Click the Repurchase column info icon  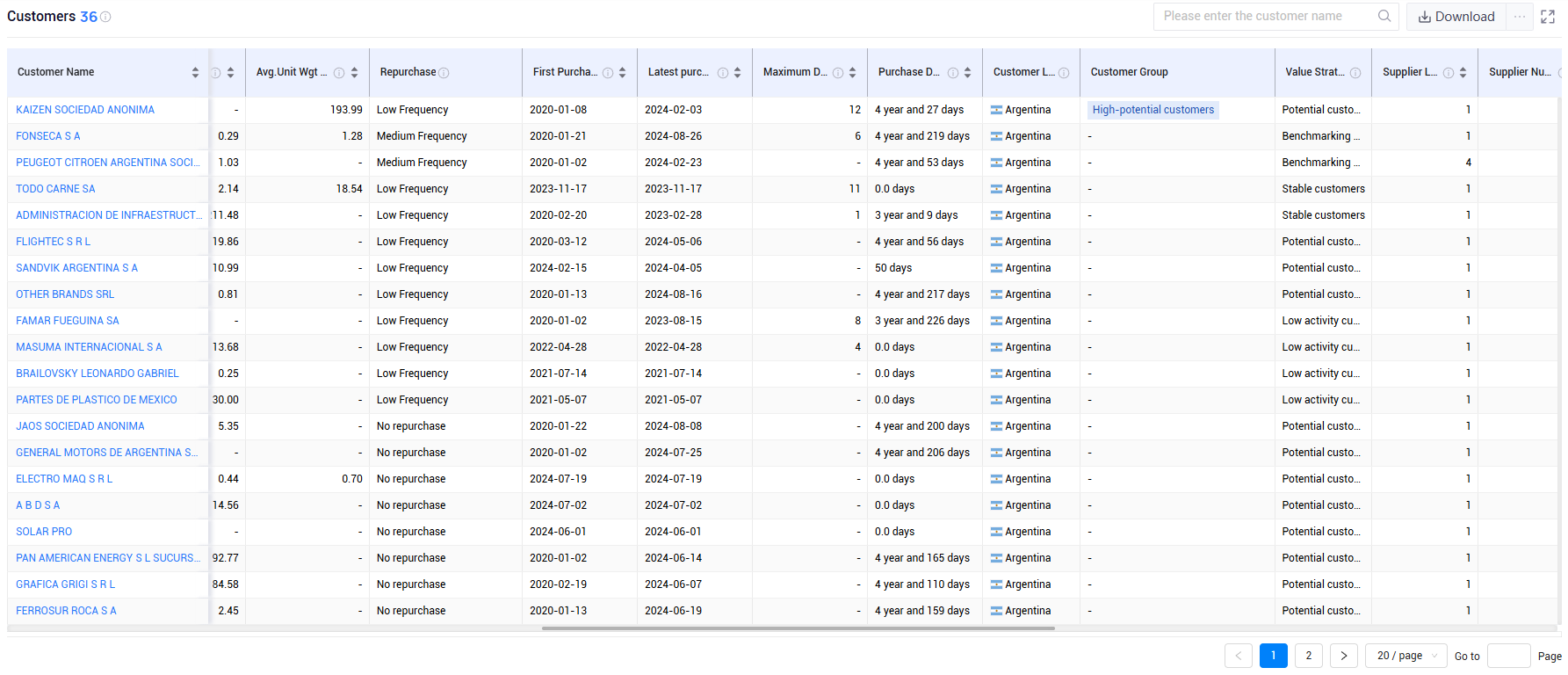pos(444,73)
